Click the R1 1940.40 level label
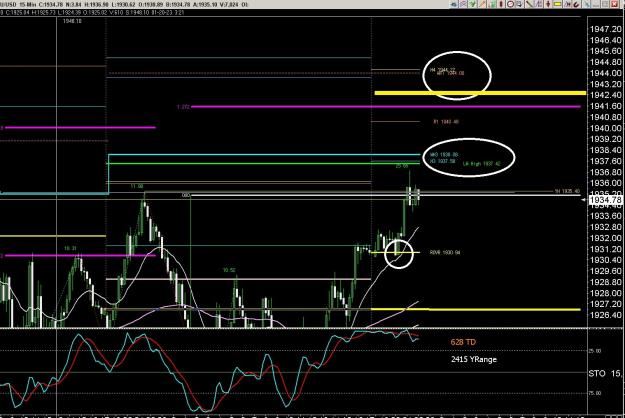 (x=446, y=122)
